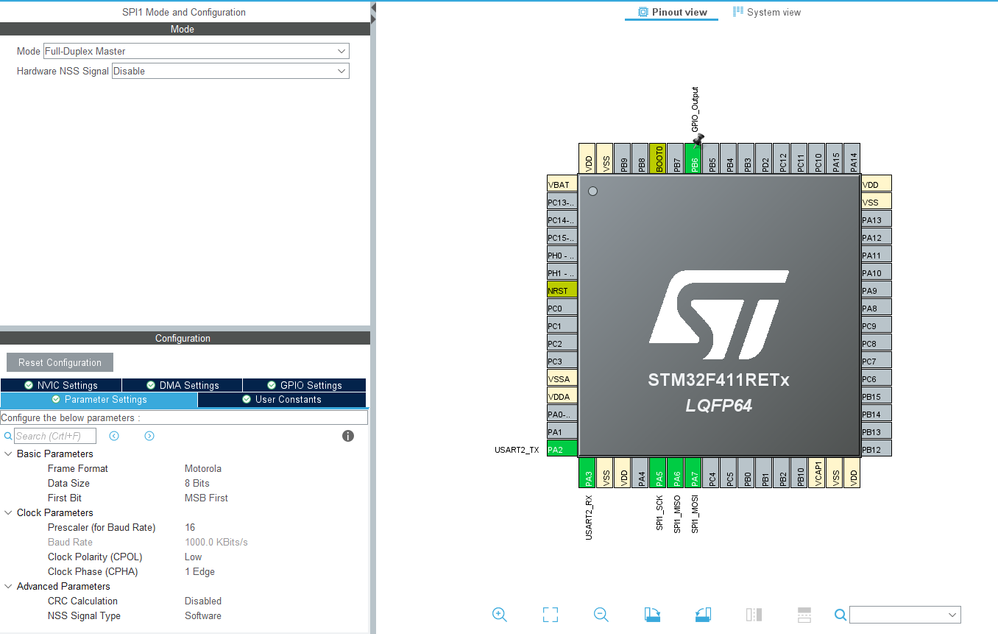Image resolution: width=998 pixels, height=634 pixels.
Task: Click pin PC0 on the chip
Action: coord(562,308)
